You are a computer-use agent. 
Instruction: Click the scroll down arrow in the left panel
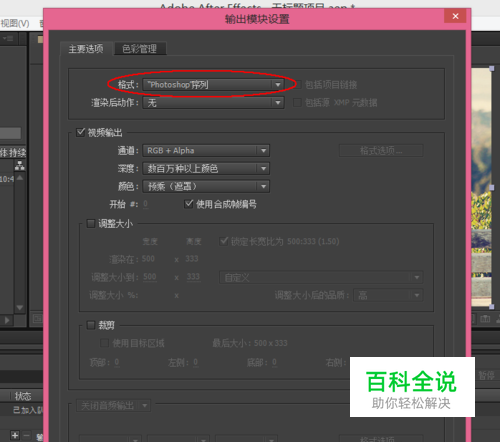[20, 307]
